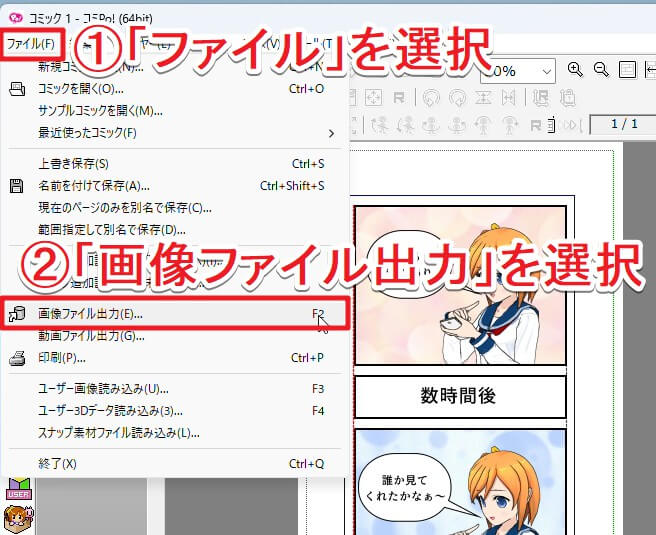Click the flip vertical icon
The image size is (656, 535).
click(483, 98)
